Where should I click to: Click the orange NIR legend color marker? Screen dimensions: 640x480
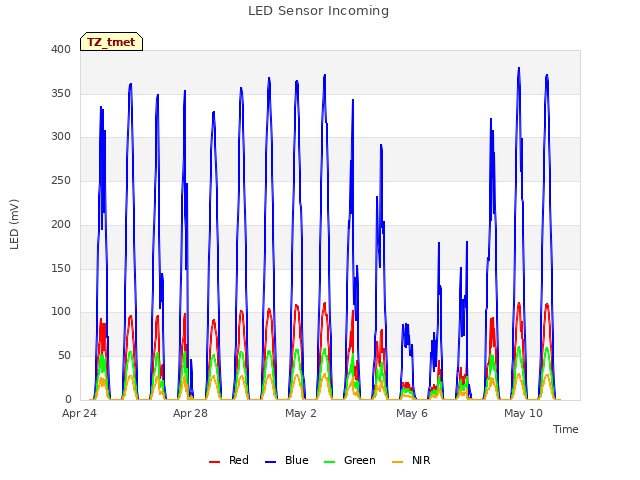(x=397, y=462)
